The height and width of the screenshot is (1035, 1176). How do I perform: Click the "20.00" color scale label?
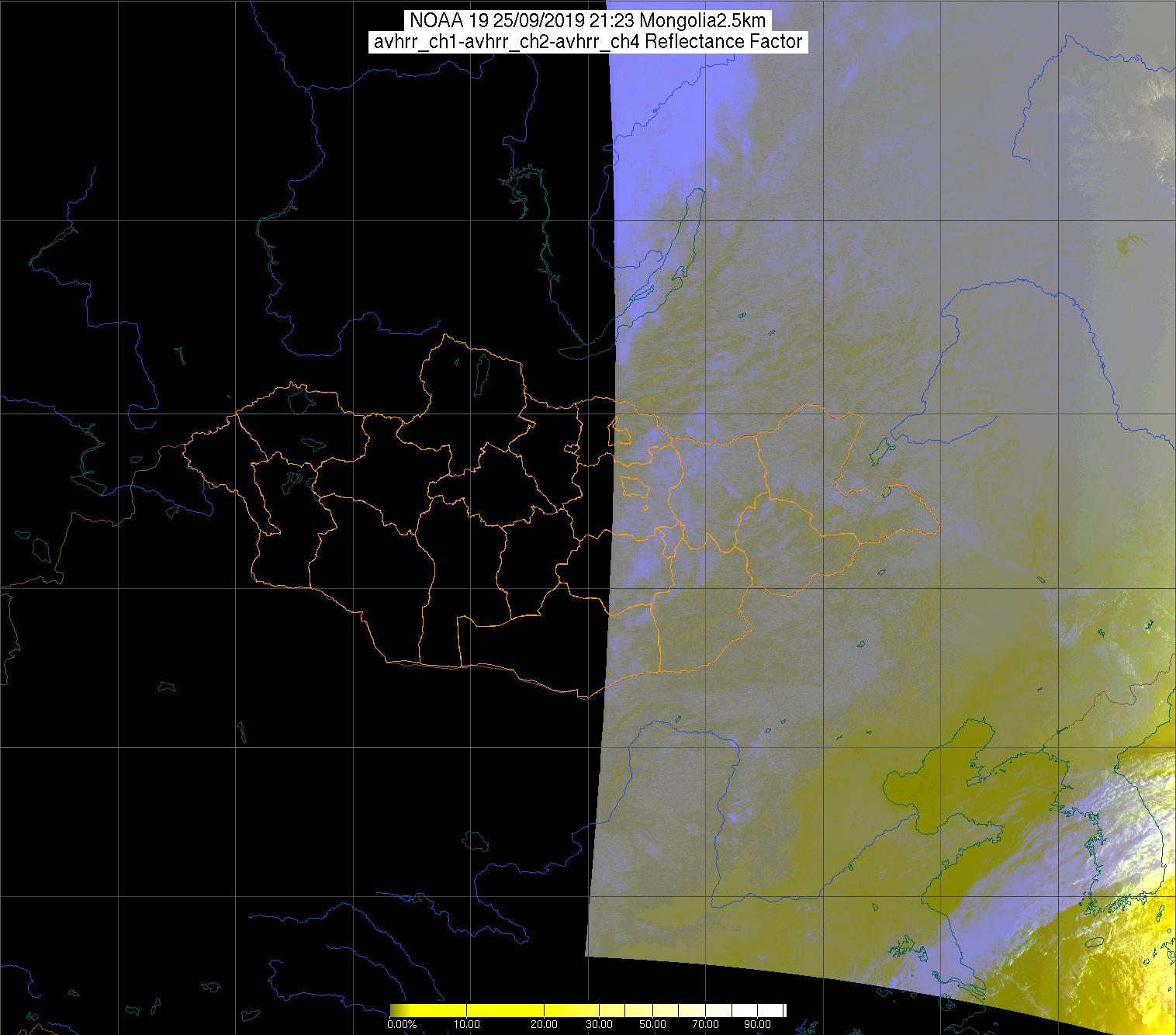click(544, 1024)
